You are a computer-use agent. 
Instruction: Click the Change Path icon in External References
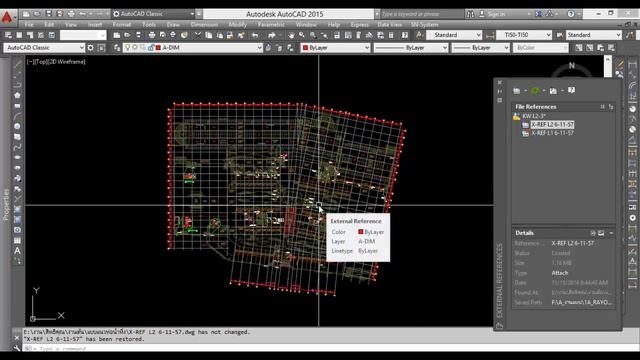click(553, 91)
